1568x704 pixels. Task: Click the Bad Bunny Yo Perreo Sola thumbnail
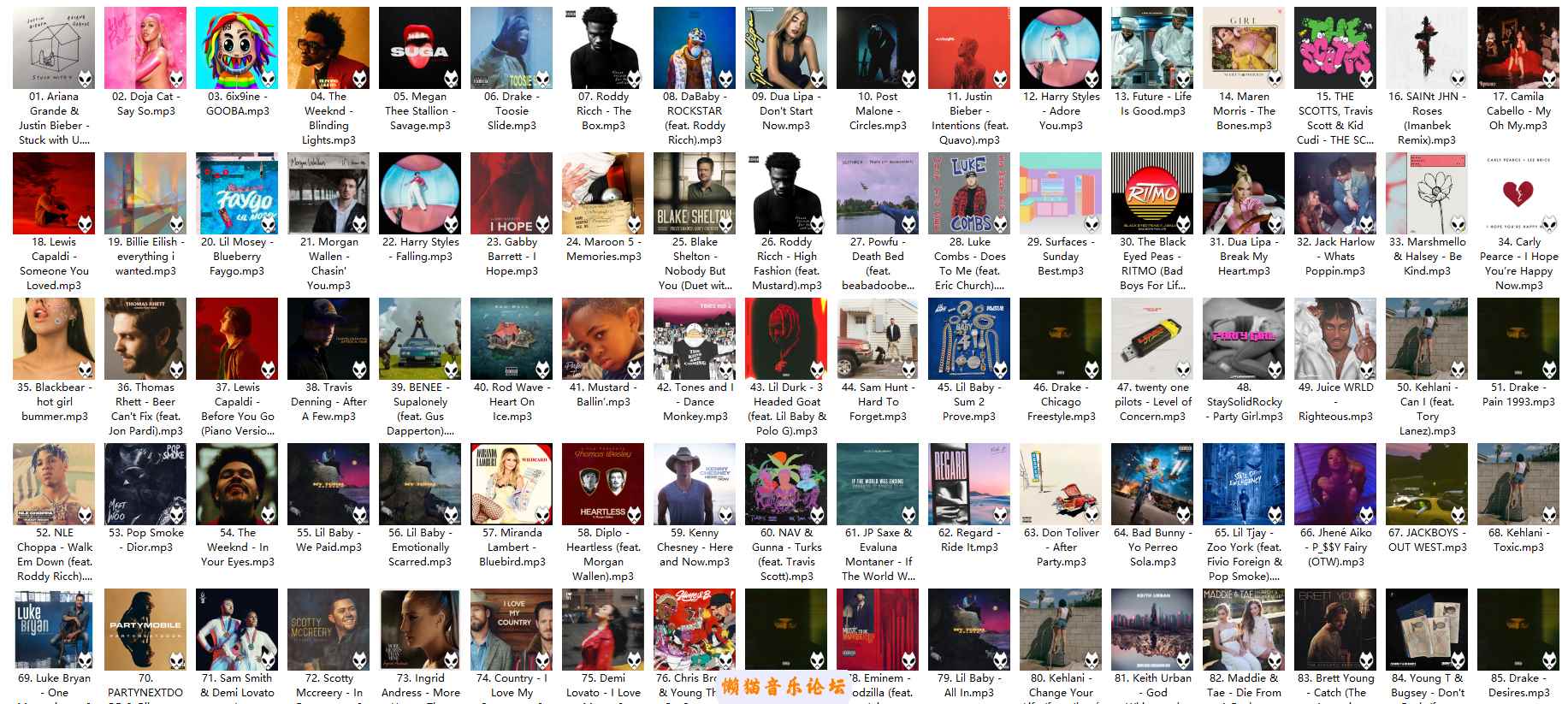click(x=1152, y=484)
